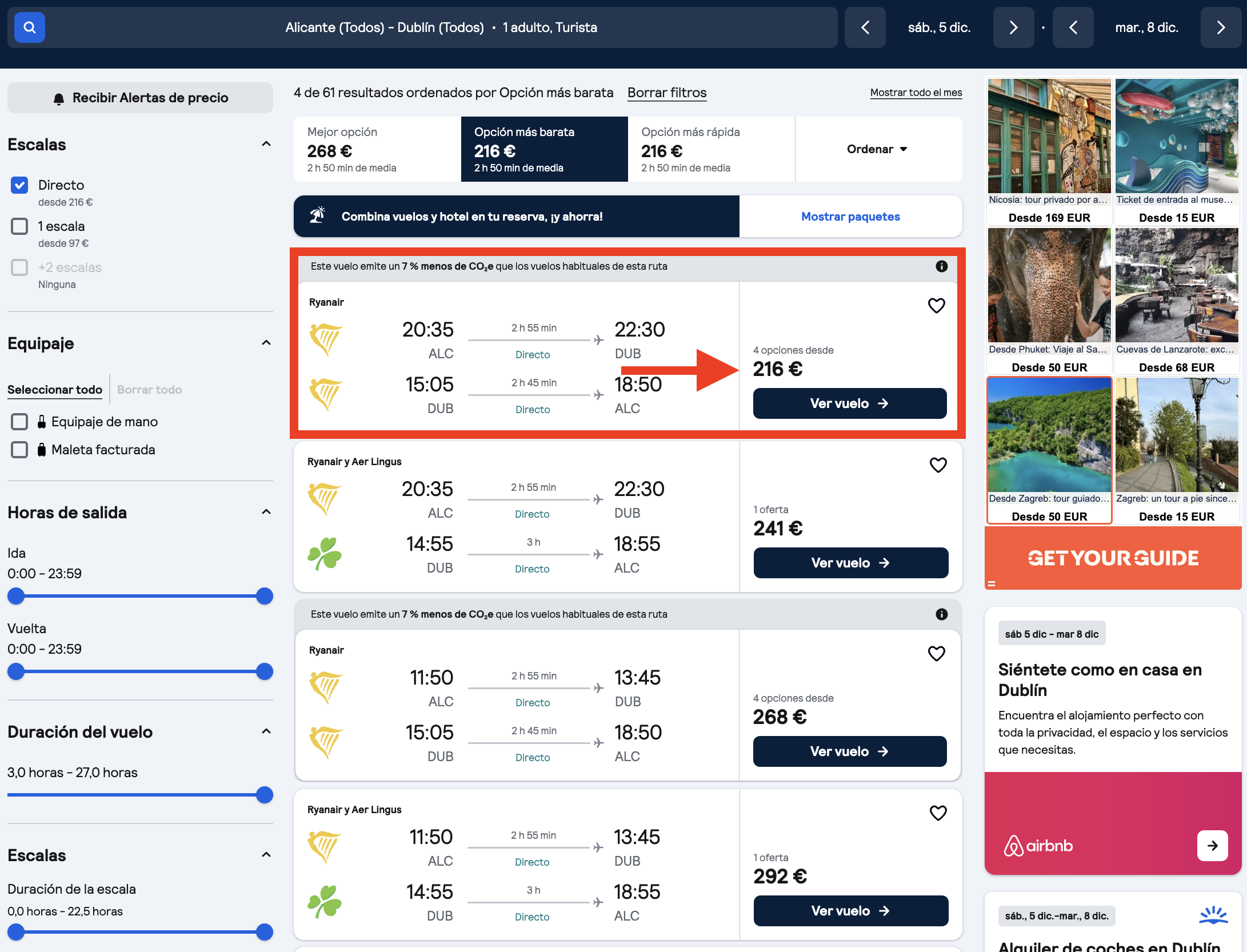Save the 241 € Ryanair y Aer Lingus flight
1247x952 pixels.
pyautogui.click(x=938, y=465)
